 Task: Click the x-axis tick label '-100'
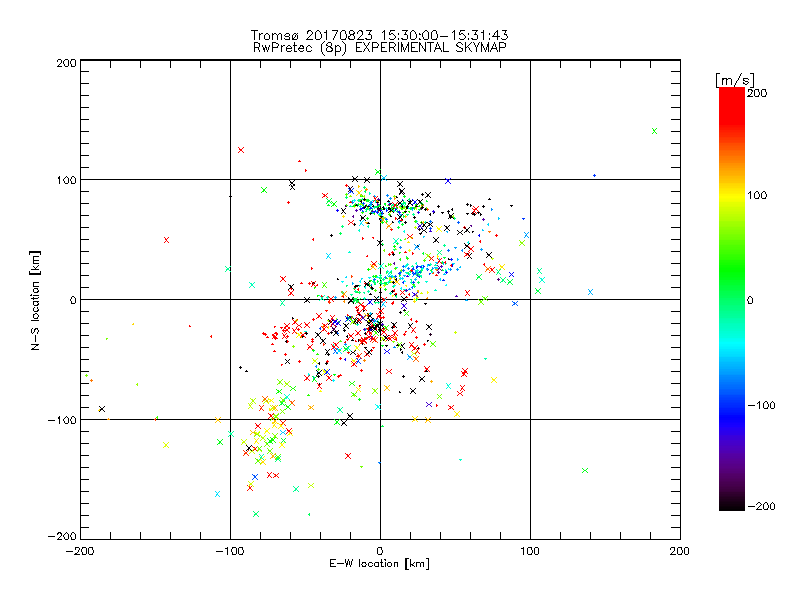coord(230,551)
